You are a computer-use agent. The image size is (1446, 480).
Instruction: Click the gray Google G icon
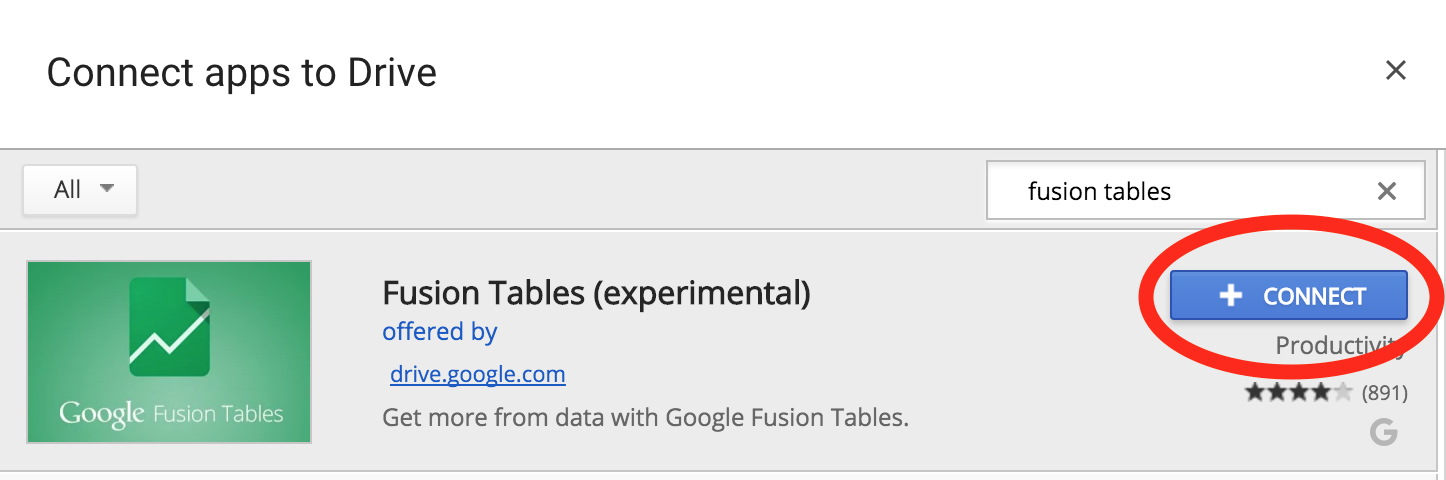[1384, 432]
